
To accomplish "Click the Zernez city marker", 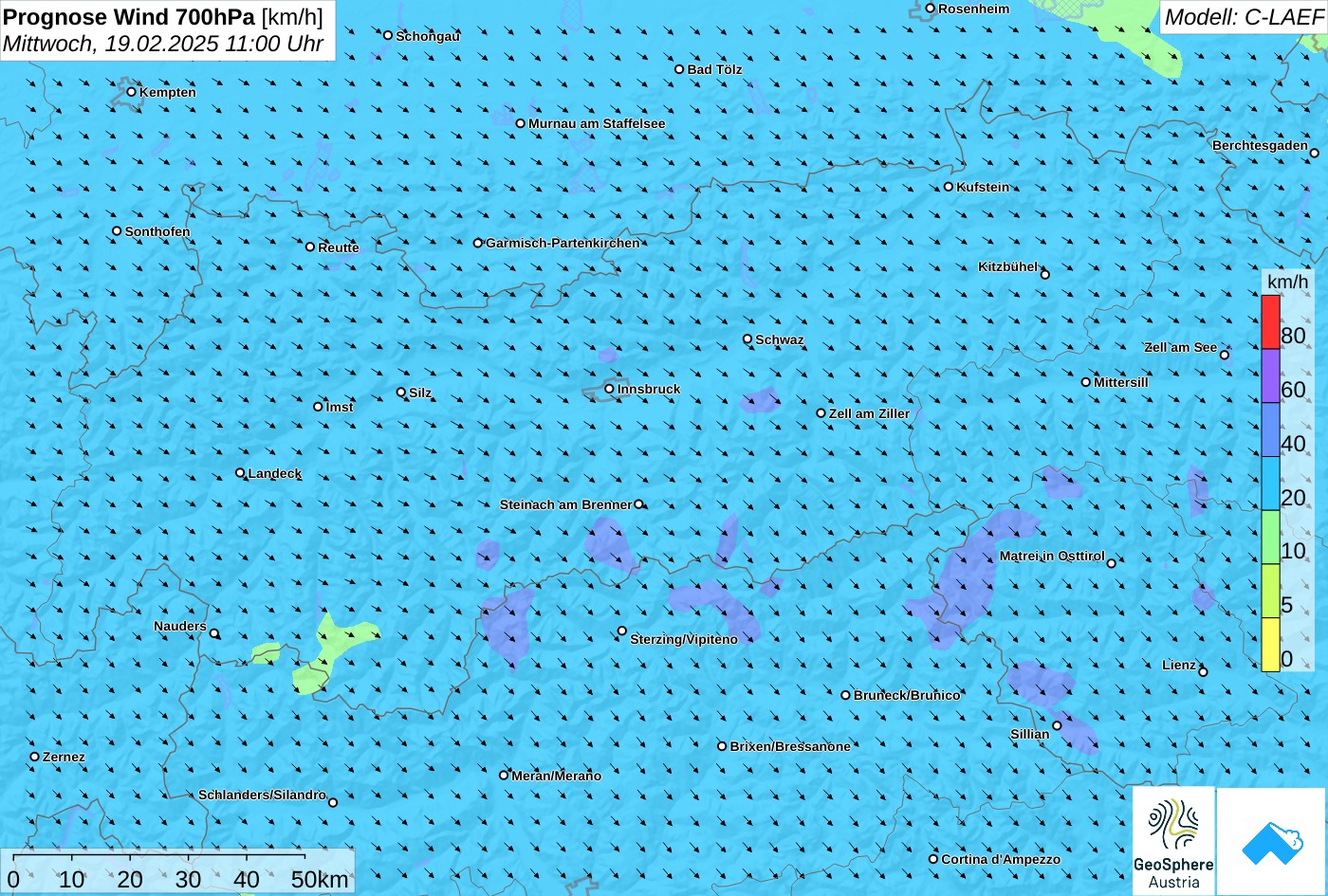I will [x=35, y=757].
